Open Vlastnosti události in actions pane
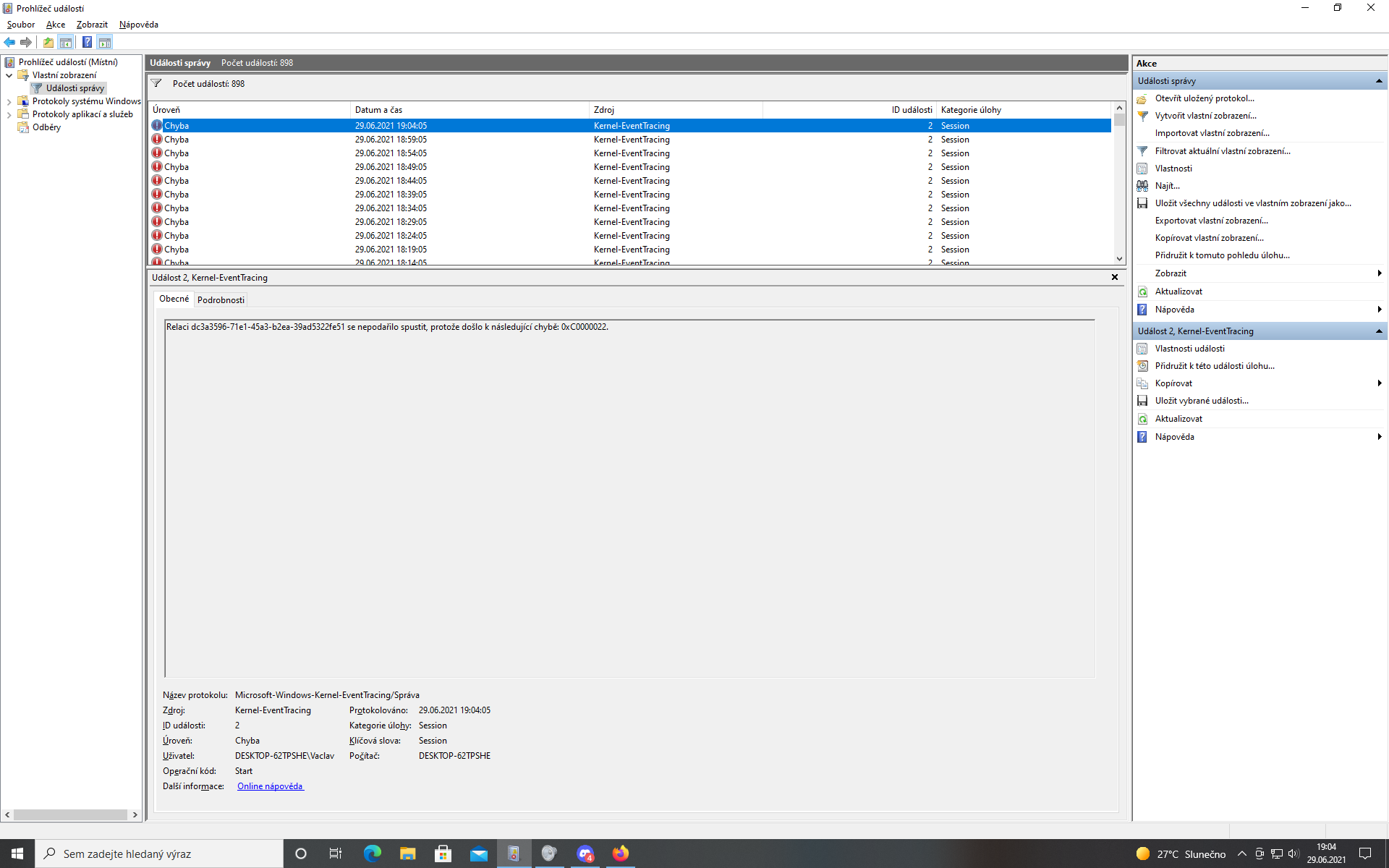Screen dimensions: 1389x868 tap(1189, 349)
